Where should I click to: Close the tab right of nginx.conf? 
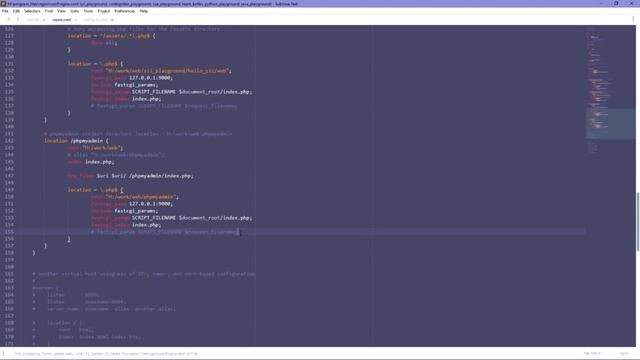point(112,20)
